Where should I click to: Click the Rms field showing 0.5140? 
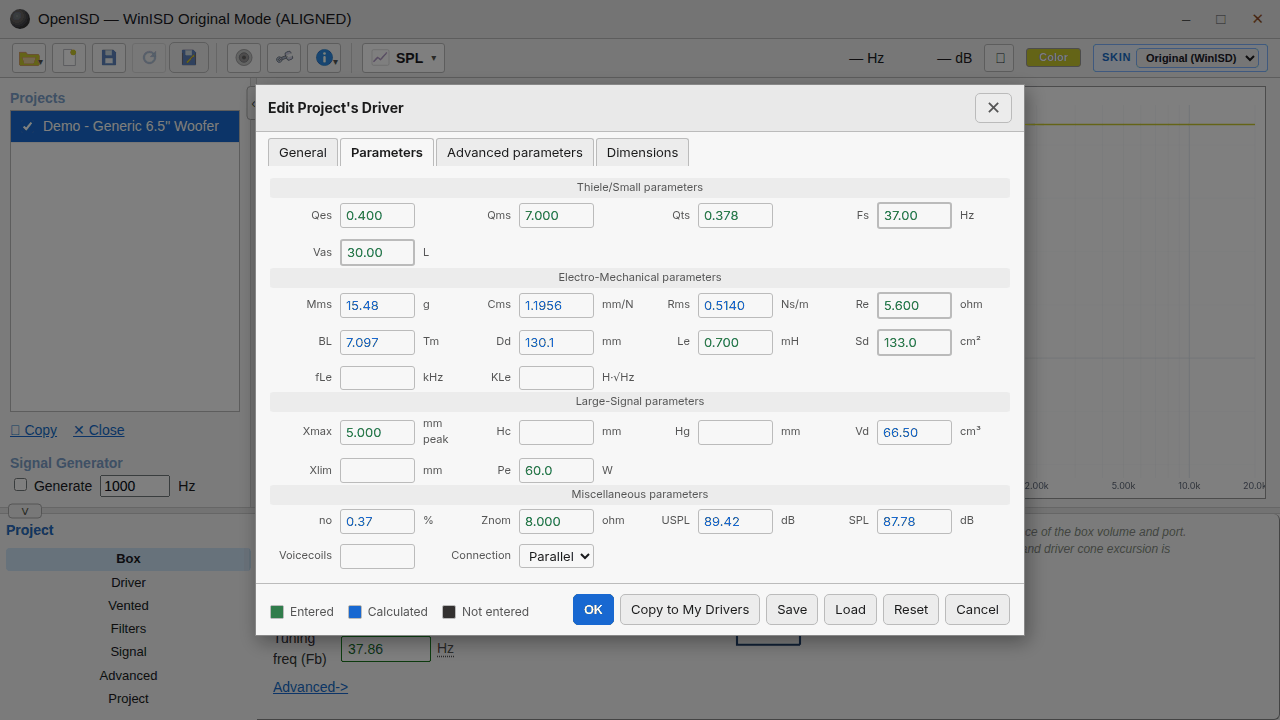coord(735,305)
